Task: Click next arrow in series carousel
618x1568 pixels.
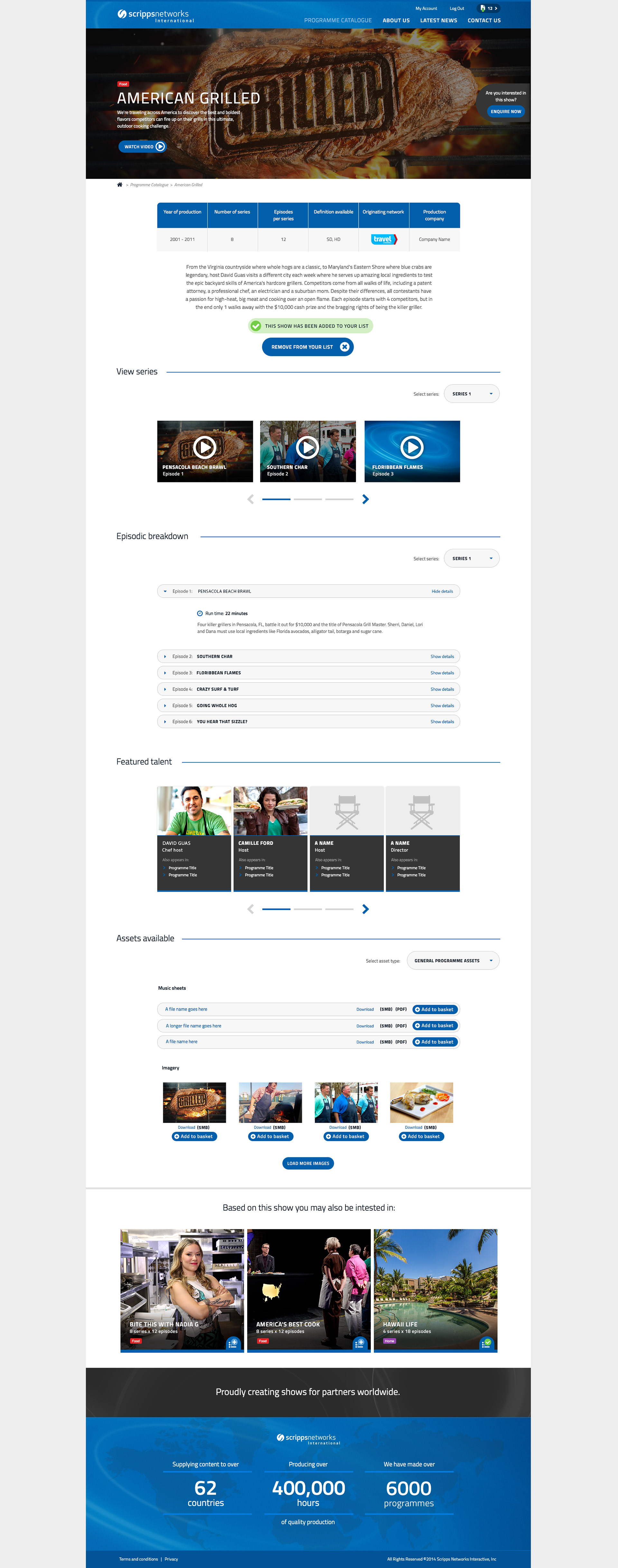Action: [365, 499]
